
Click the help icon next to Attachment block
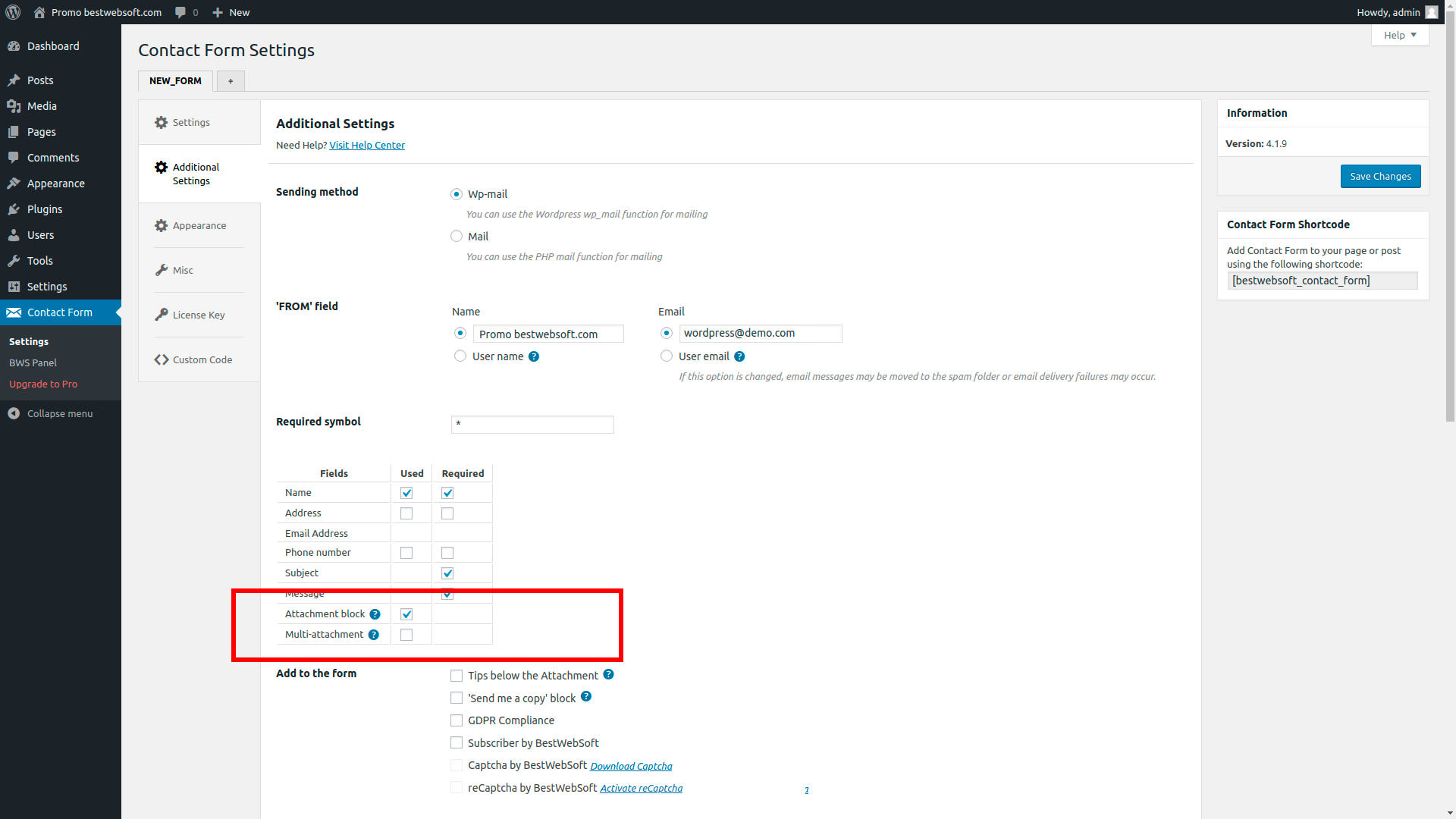pyautogui.click(x=375, y=613)
